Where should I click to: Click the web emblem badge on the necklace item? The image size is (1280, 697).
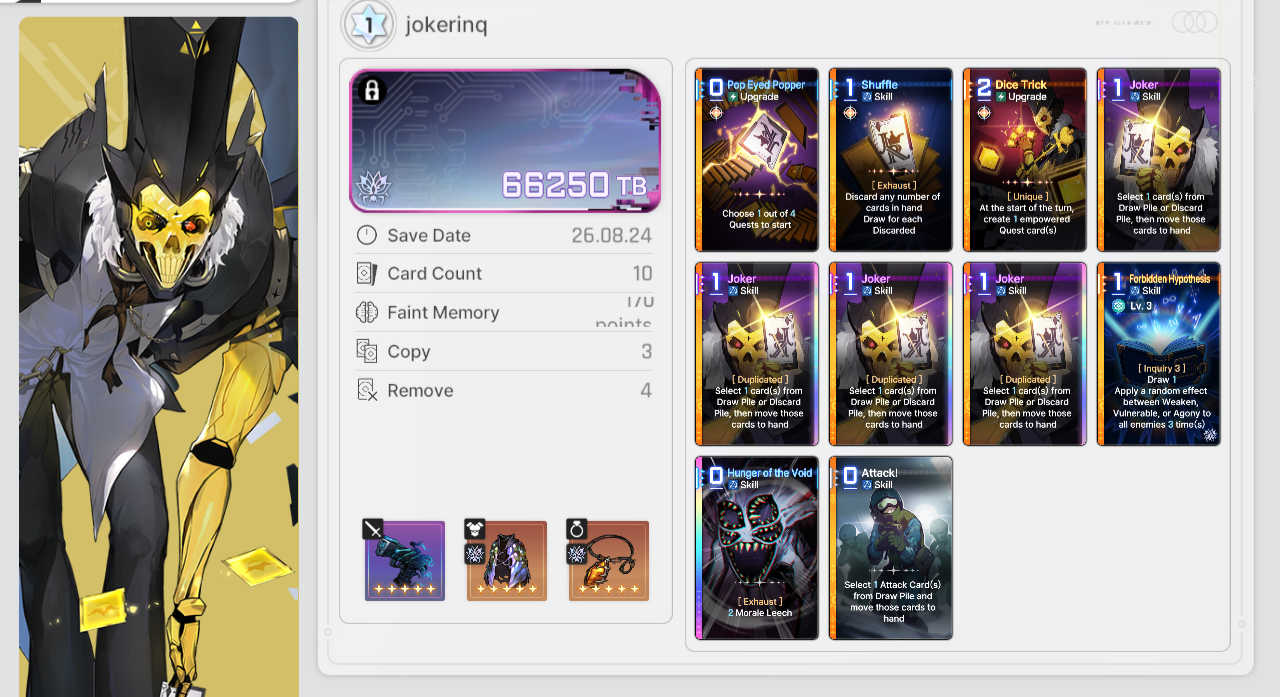[x=577, y=553]
